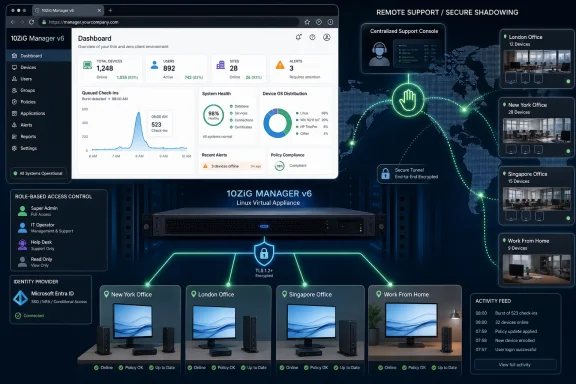576x384 pixels.
Task: Click the Singapore Office card location pin
Action: click(x=284, y=294)
